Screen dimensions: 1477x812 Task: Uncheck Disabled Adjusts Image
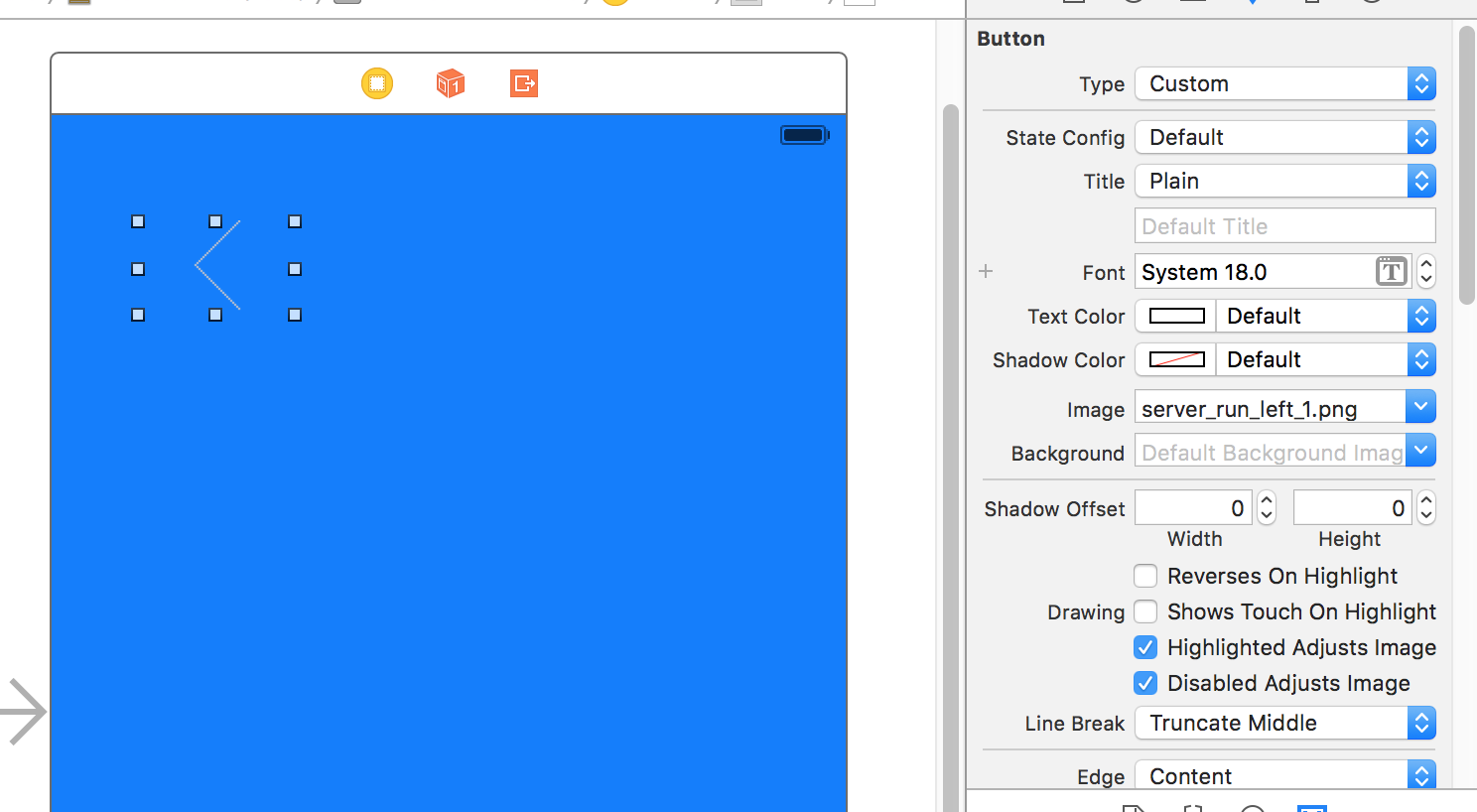(1145, 683)
